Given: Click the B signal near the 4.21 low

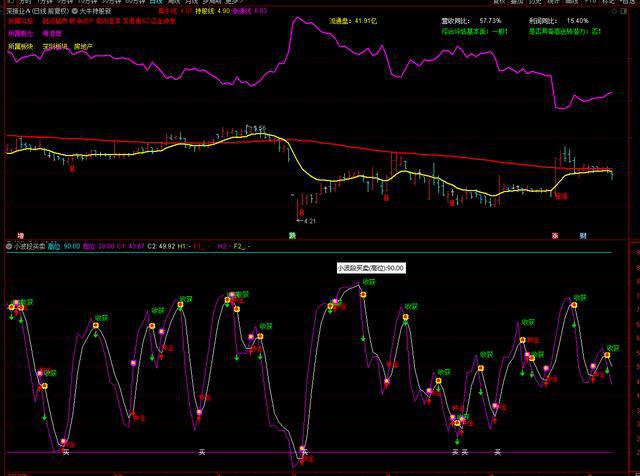Looking at the screenshot, I should click(301, 210).
